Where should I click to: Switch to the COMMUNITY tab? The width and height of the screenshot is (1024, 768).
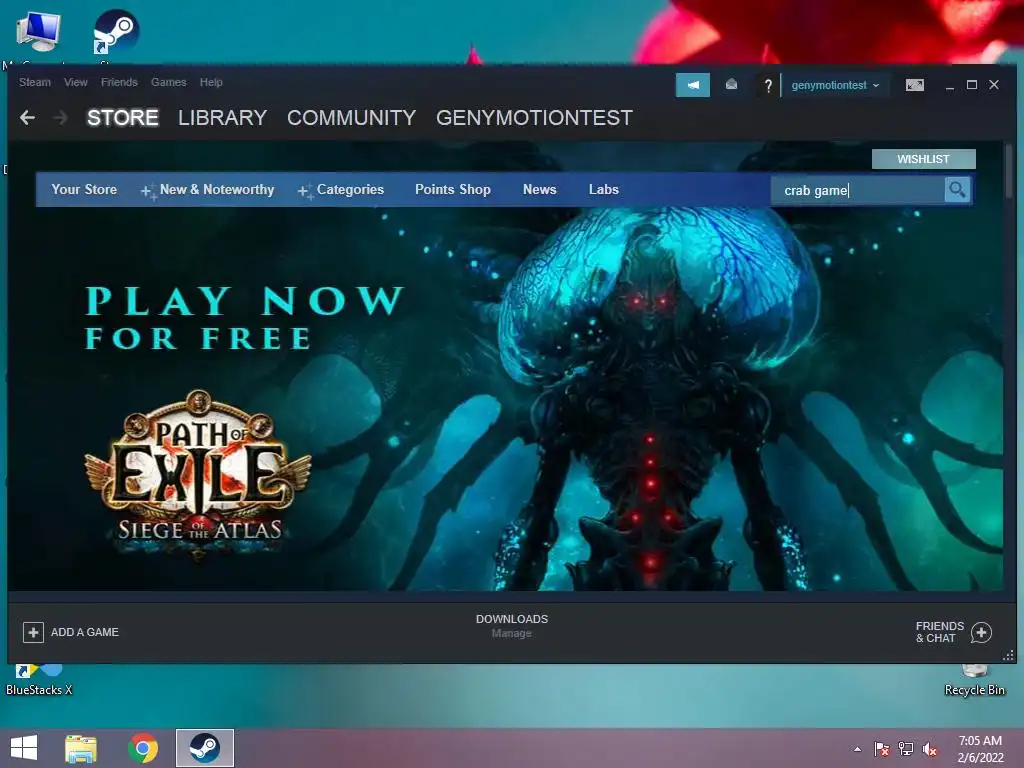[351, 118]
